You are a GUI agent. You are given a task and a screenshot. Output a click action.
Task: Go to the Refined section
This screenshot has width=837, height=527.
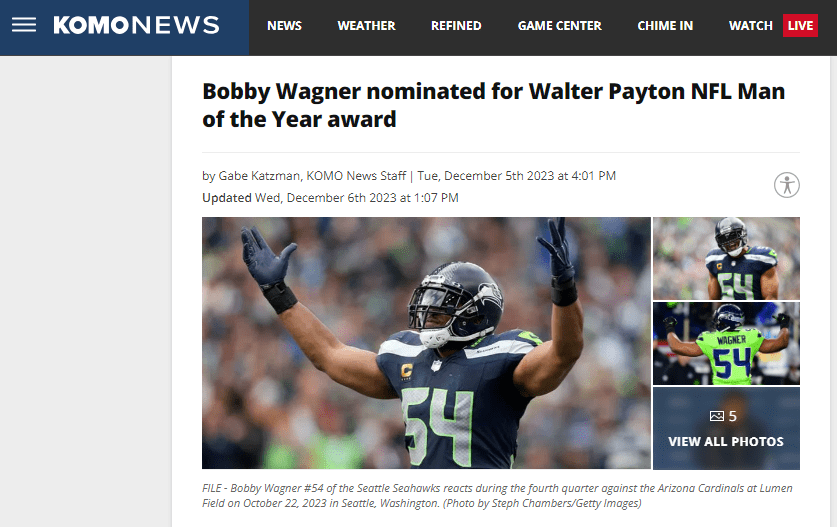pyautogui.click(x=456, y=26)
